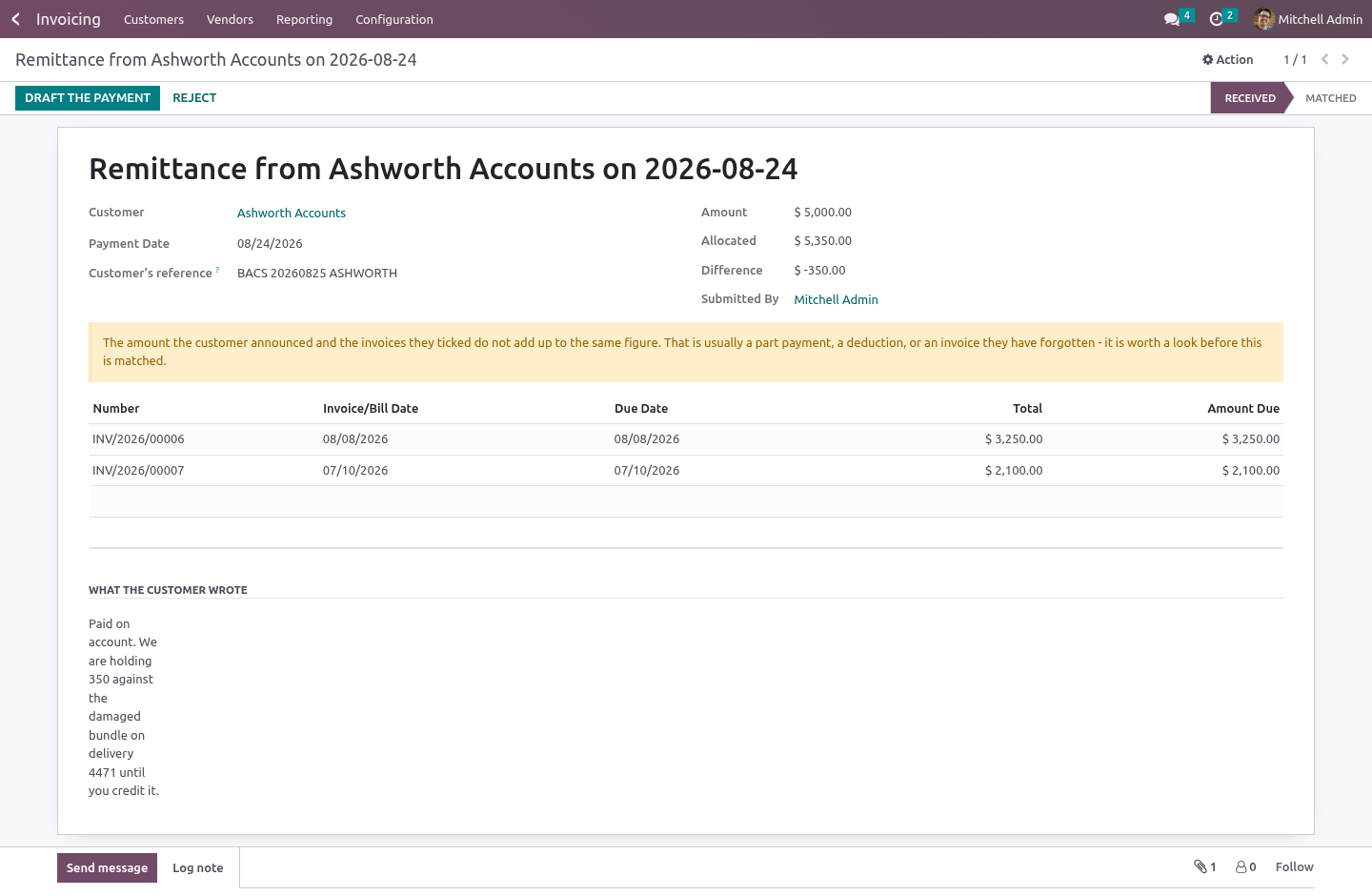The width and height of the screenshot is (1372, 896).
Task: Click reference BACS 20260825 ASHWORTH
Action: coord(317,274)
